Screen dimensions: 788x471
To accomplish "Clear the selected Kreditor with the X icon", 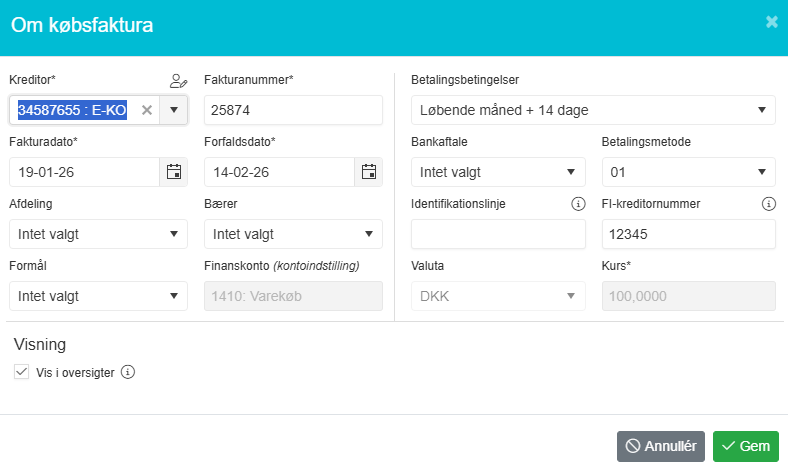I will [x=147, y=110].
